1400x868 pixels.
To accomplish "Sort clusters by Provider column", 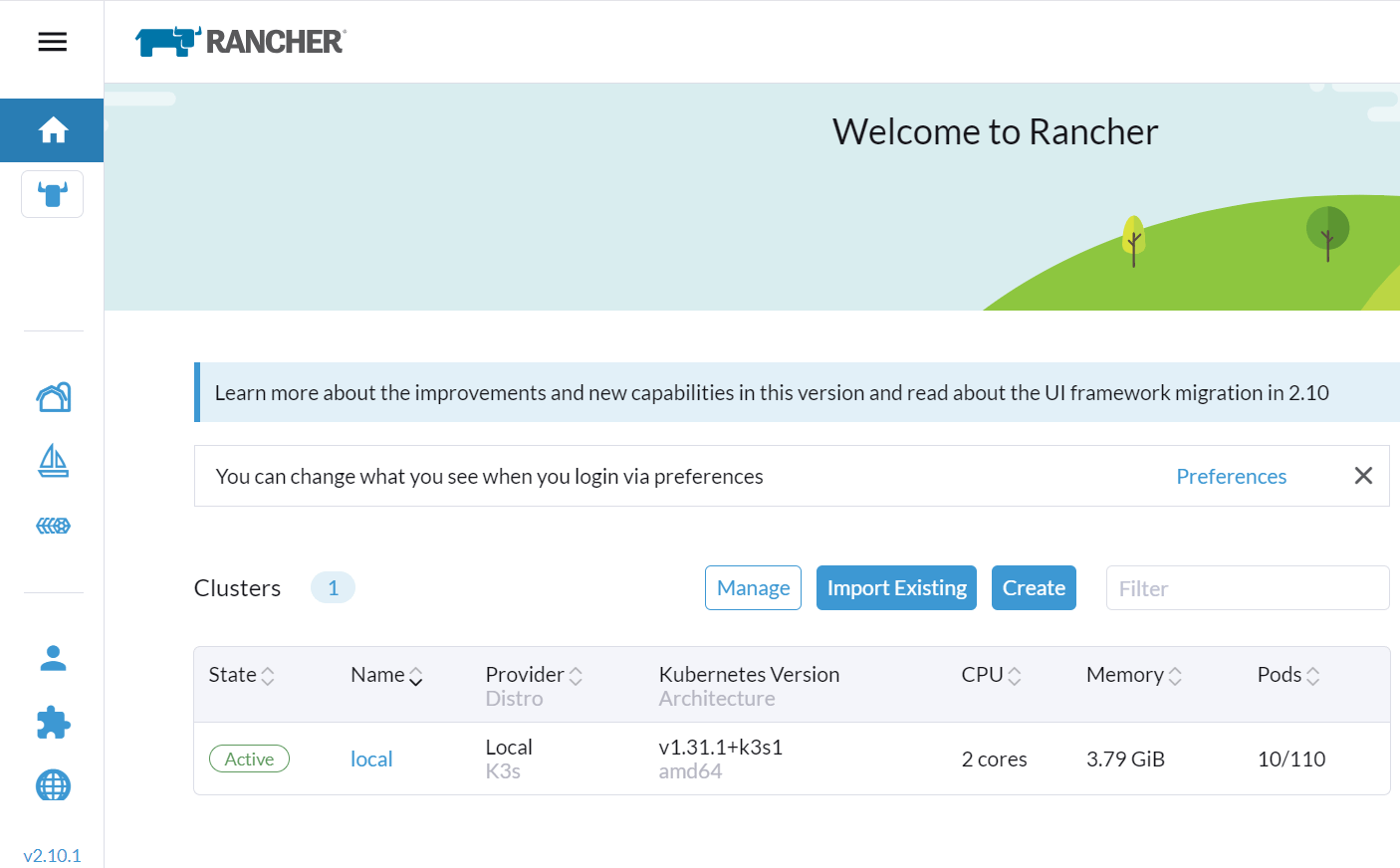I will click(x=534, y=675).
